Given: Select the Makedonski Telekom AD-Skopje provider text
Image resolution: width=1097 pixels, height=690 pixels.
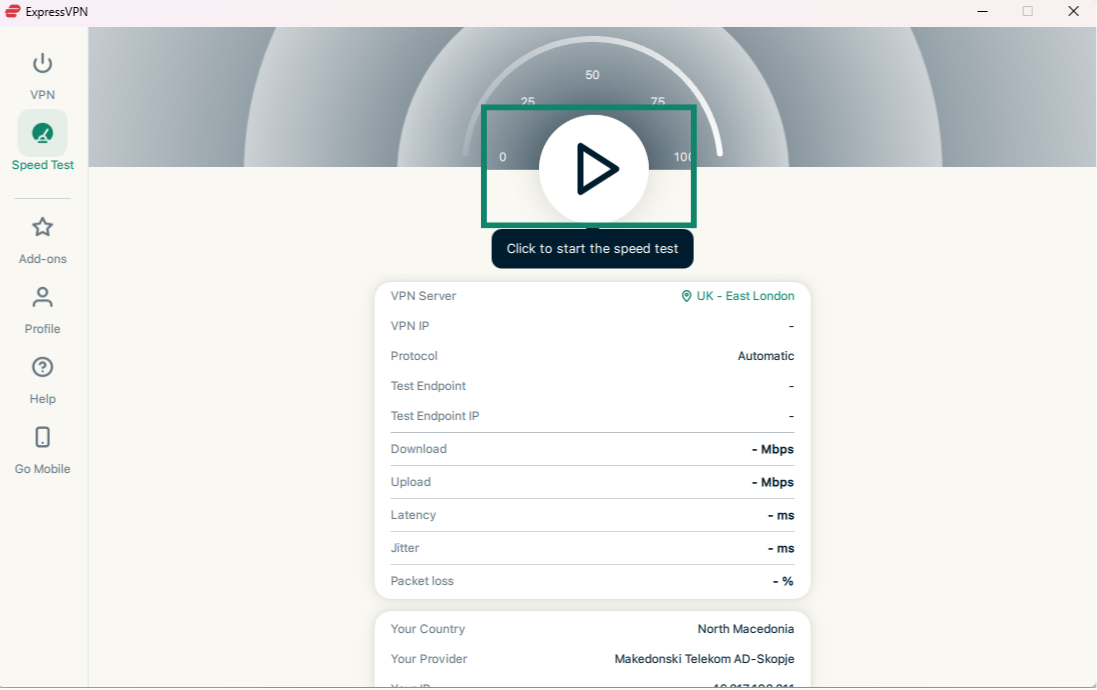Looking at the screenshot, I should click(704, 659).
